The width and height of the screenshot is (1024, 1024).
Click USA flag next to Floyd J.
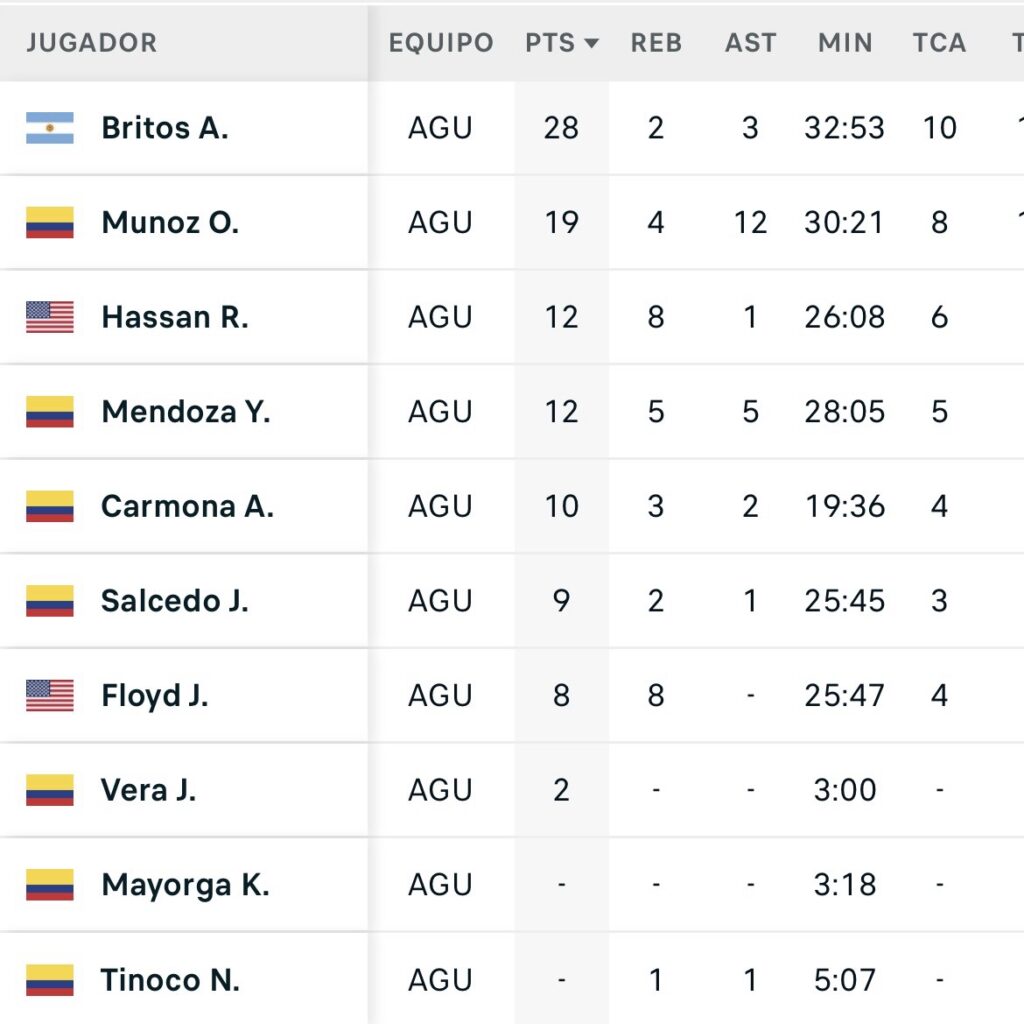[50, 695]
